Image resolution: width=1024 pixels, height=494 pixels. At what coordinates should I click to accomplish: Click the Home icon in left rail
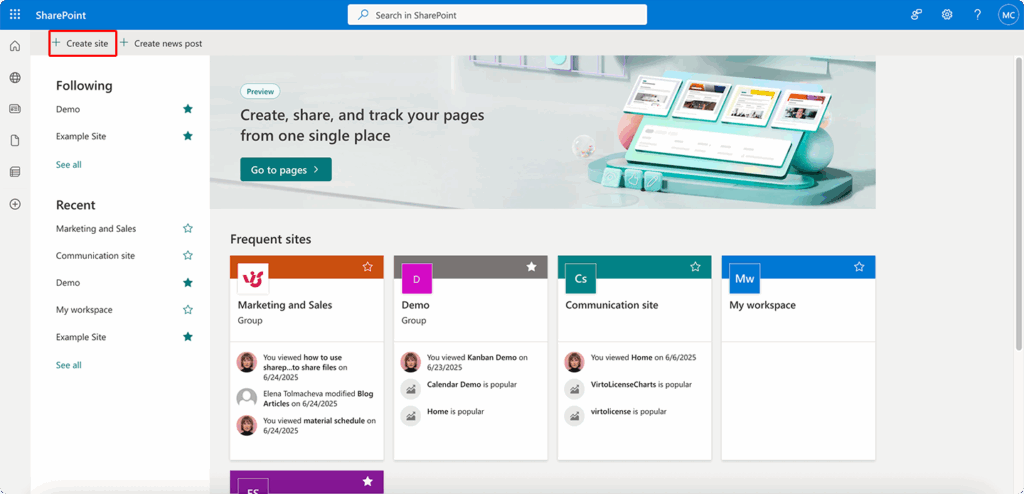tap(15, 46)
